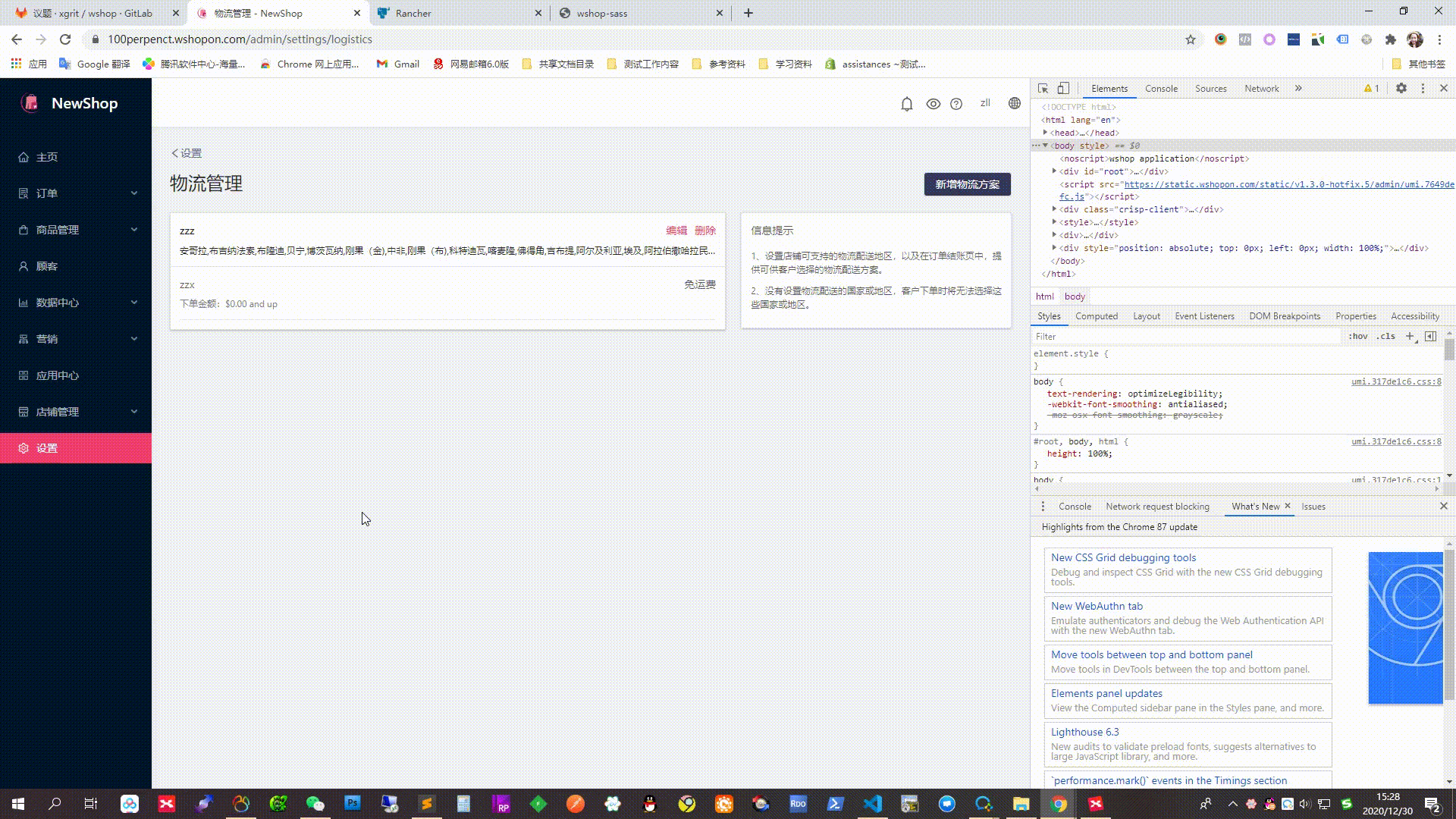Click the Styles Filter input field

coord(1183,336)
